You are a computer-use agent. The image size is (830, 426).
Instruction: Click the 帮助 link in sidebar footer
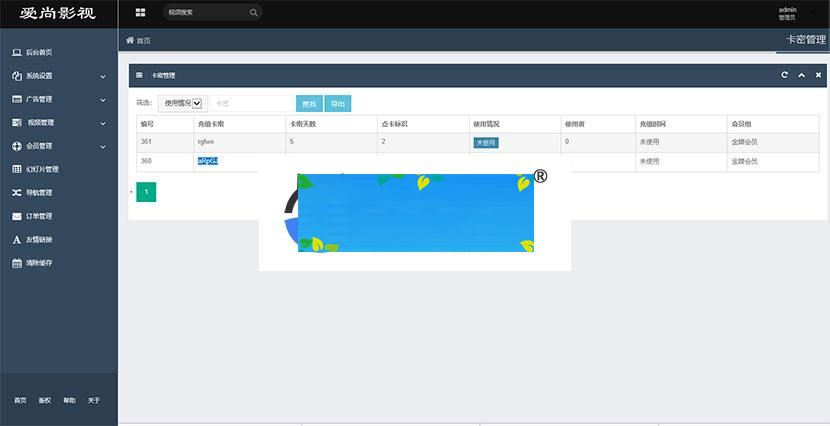click(x=69, y=400)
